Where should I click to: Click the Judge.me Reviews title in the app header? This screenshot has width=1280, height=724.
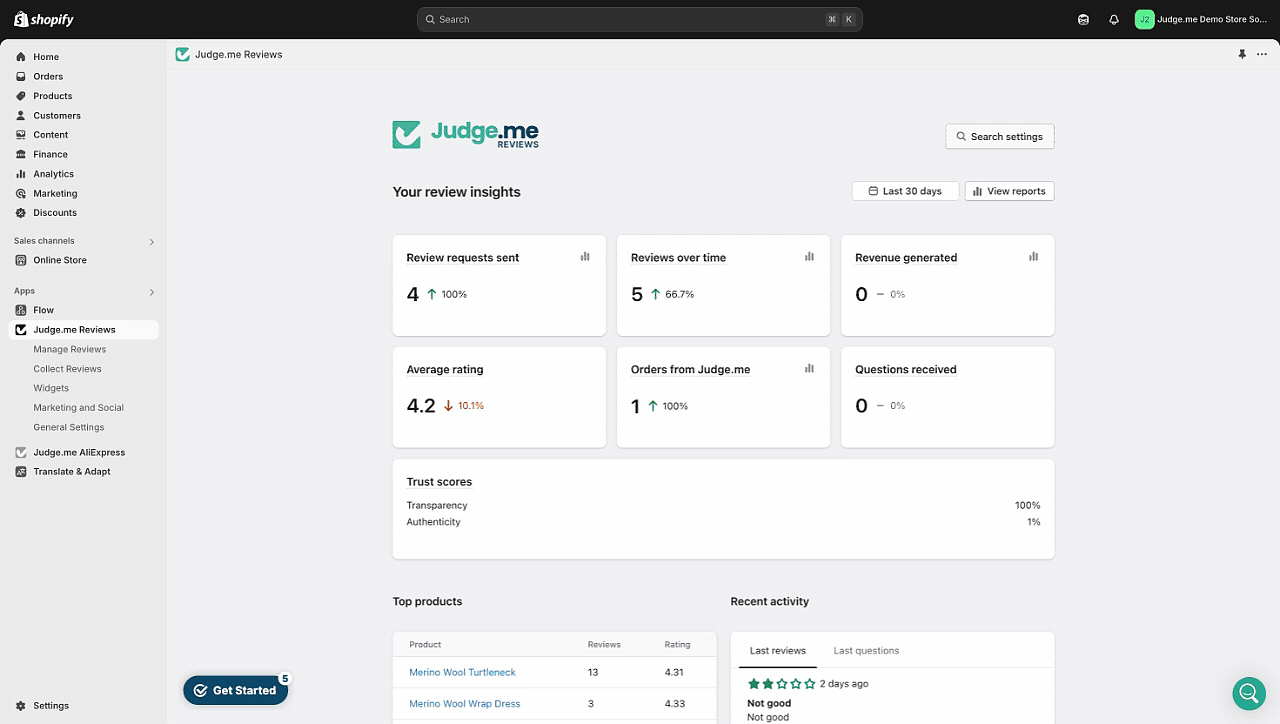(239, 54)
